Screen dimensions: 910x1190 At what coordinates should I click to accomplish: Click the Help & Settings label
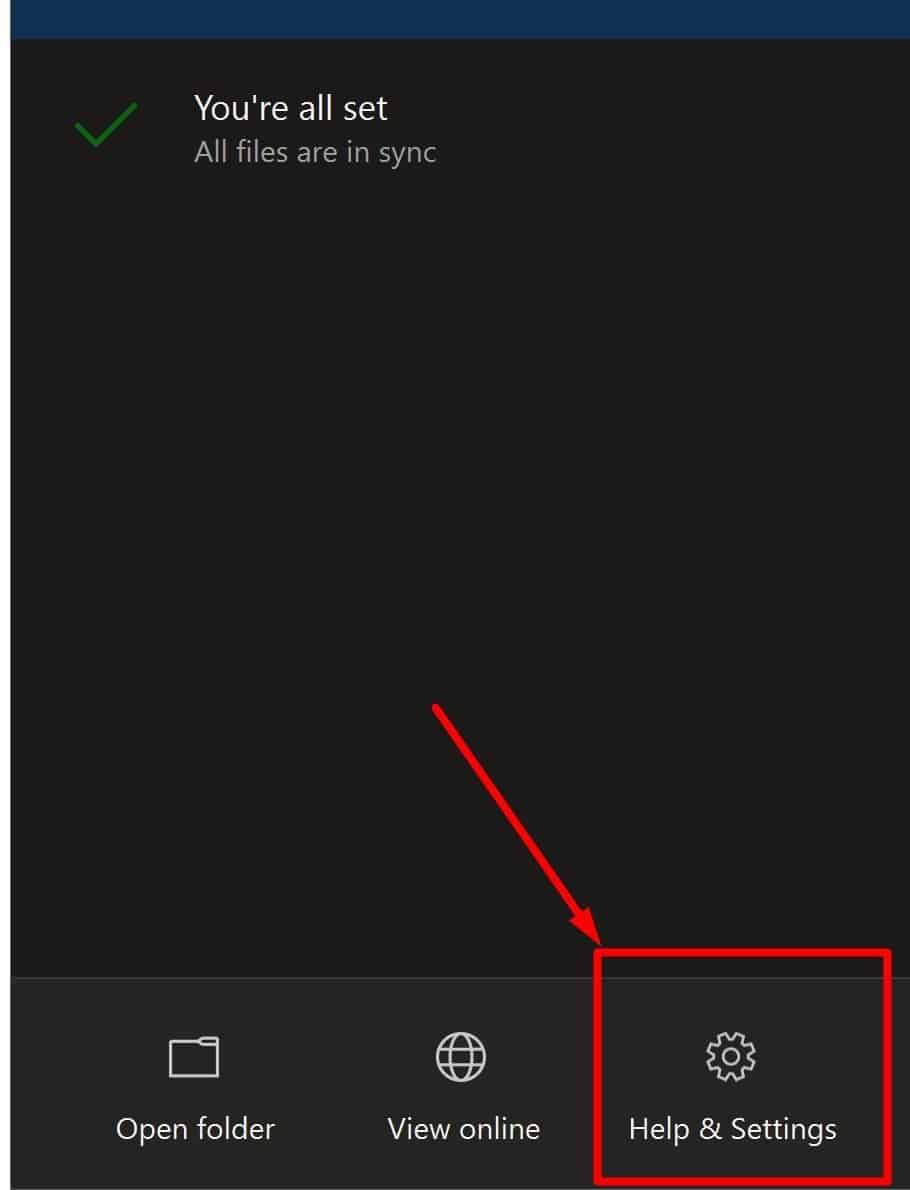pos(732,1129)
